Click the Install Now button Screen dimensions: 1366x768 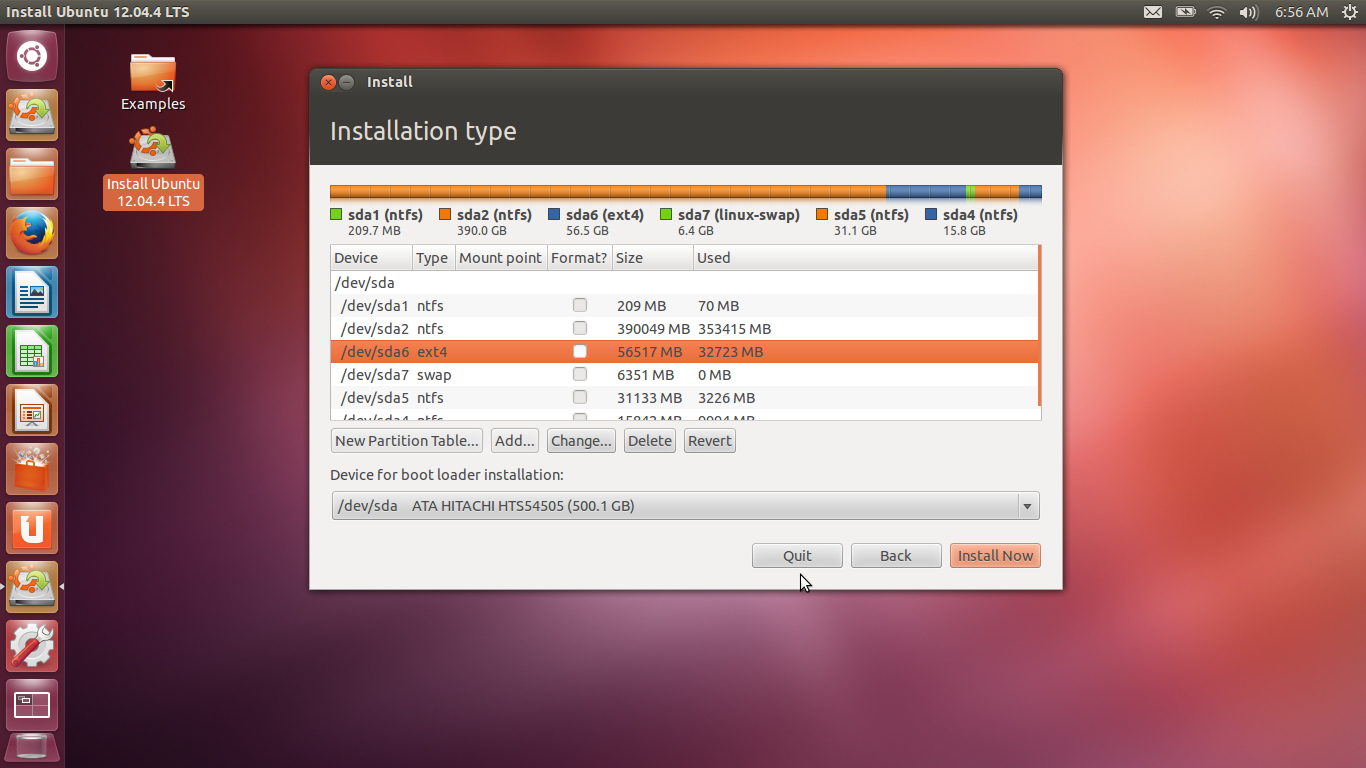(995, 556)
